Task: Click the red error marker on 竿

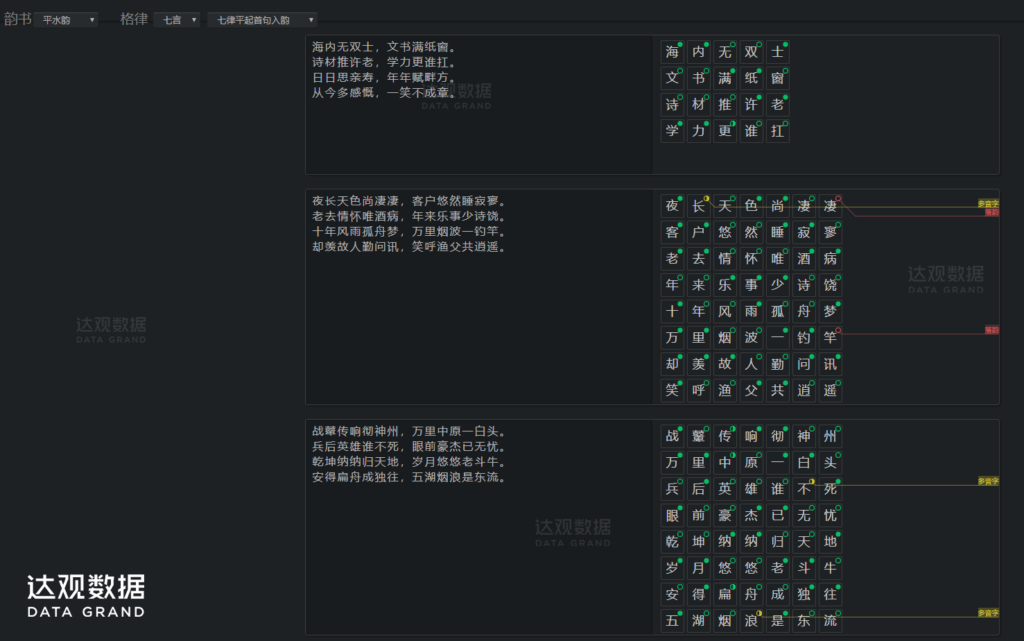Action: pos(838,329)
